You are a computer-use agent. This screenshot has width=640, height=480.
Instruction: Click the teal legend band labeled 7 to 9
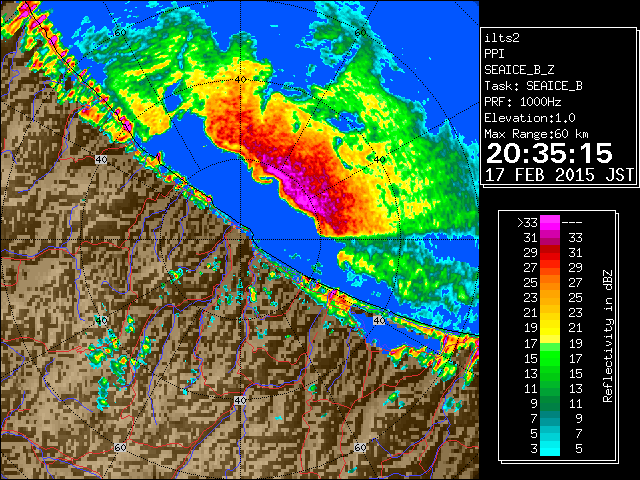click(550, 418)
